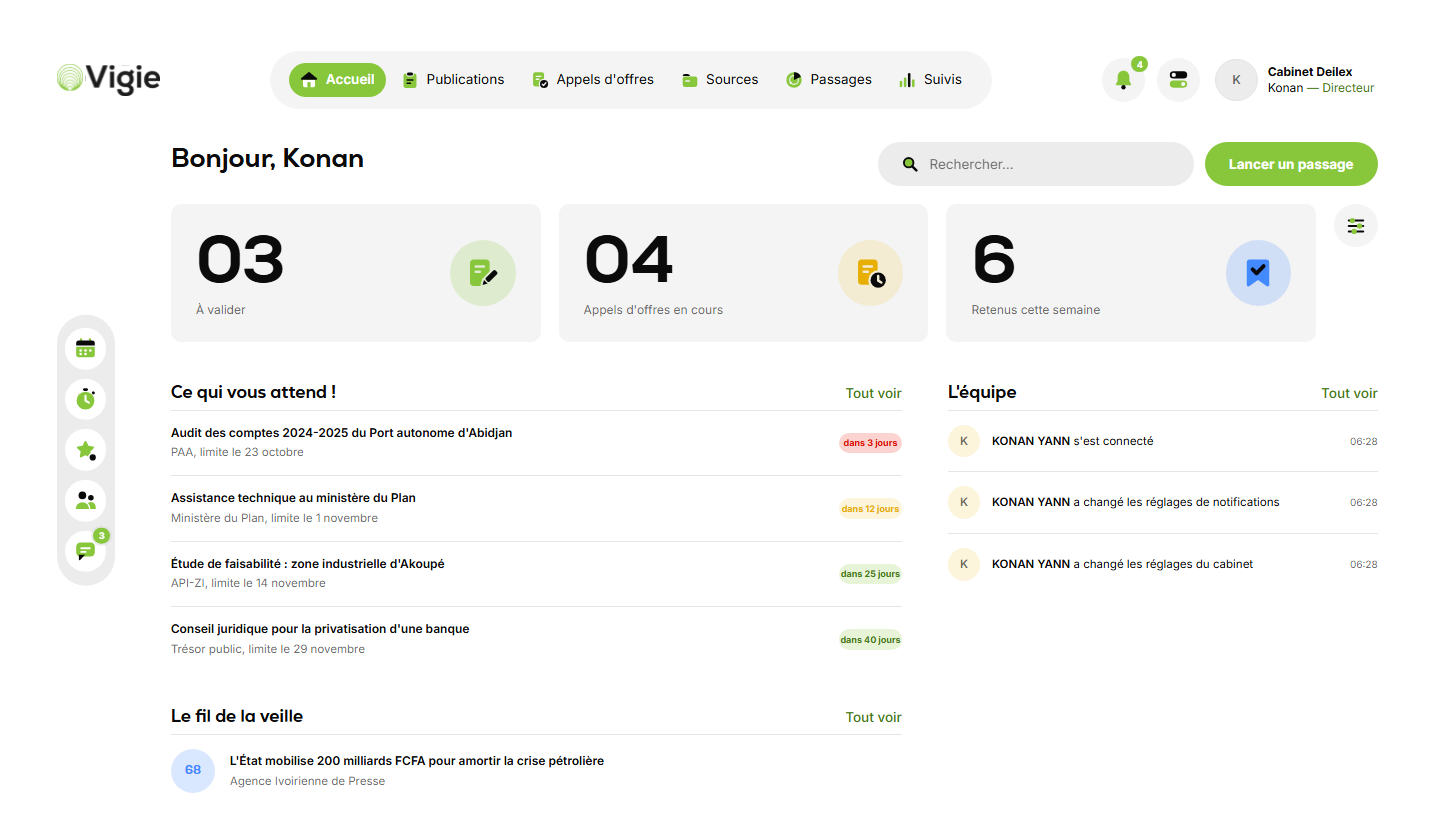Click the 'dans 40 jours' deadline badge
This screenshot has height=820, width=1440.
870,640
